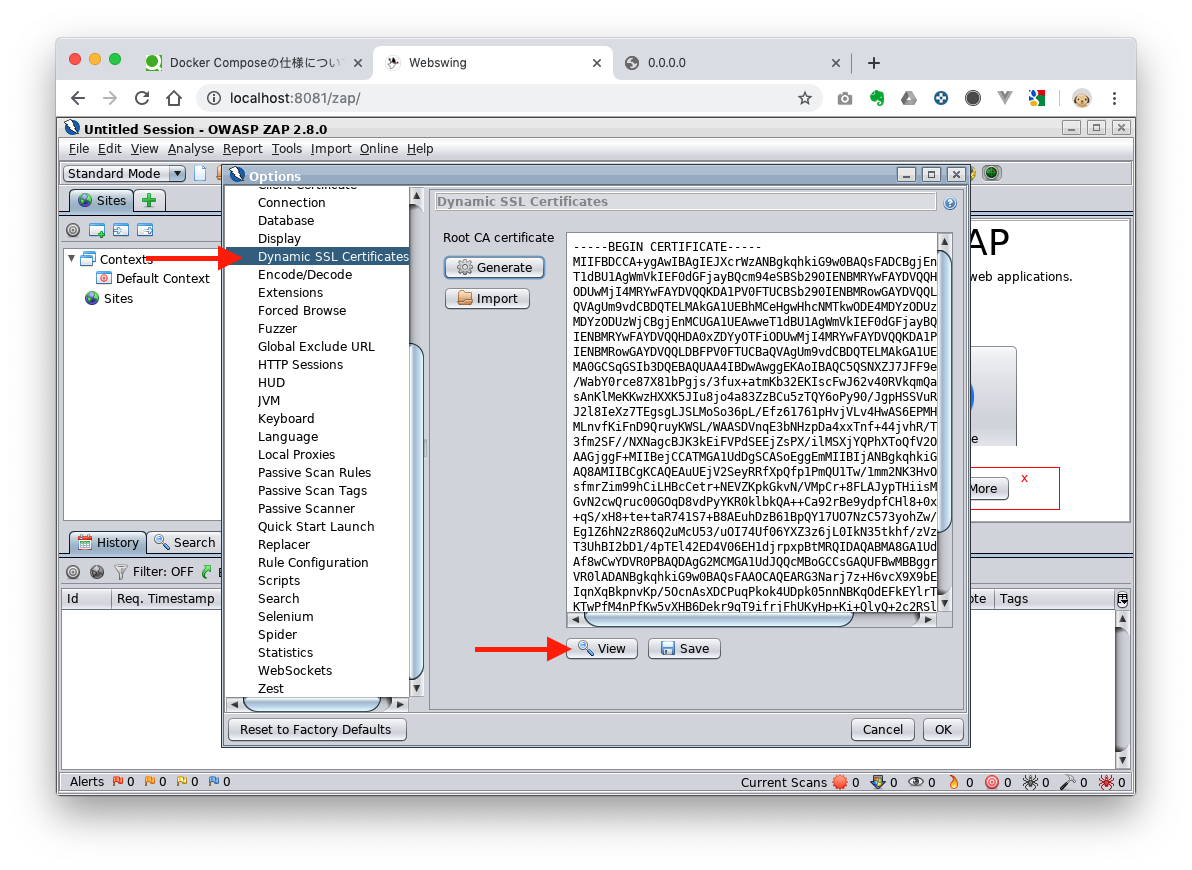Open the Edit menu

click(x=109, y=149)
